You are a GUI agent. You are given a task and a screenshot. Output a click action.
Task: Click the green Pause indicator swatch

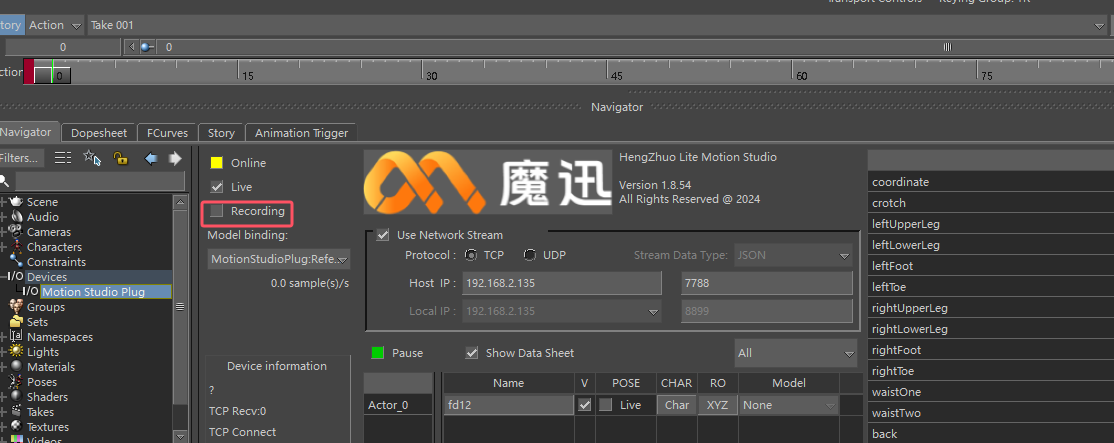[x=378, y=353]
